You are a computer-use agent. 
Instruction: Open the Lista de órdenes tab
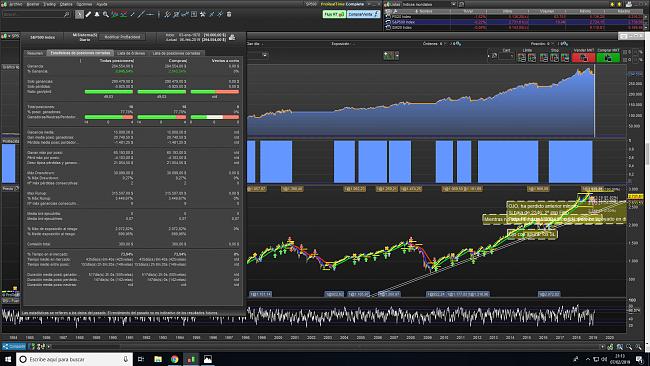(131, 53)
